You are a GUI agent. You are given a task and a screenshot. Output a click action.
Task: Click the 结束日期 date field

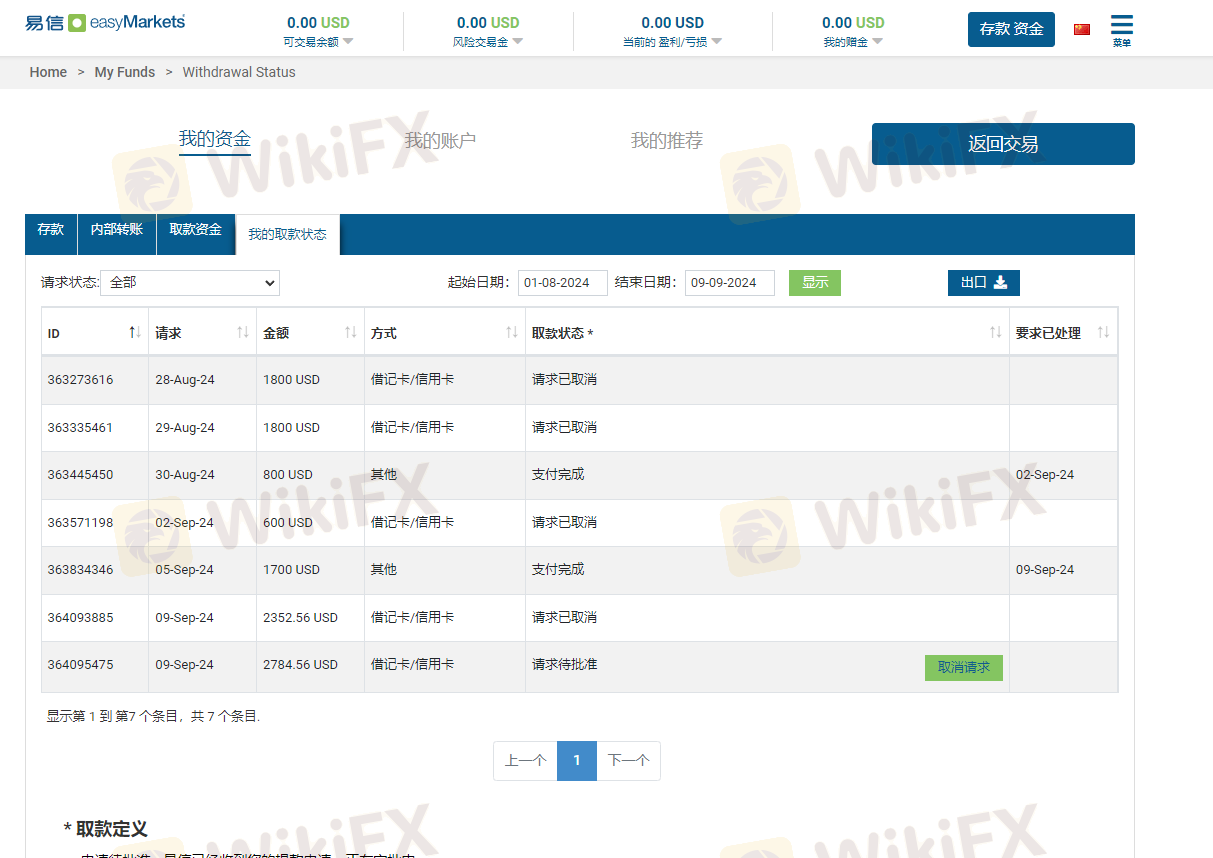tap(730, 283)
